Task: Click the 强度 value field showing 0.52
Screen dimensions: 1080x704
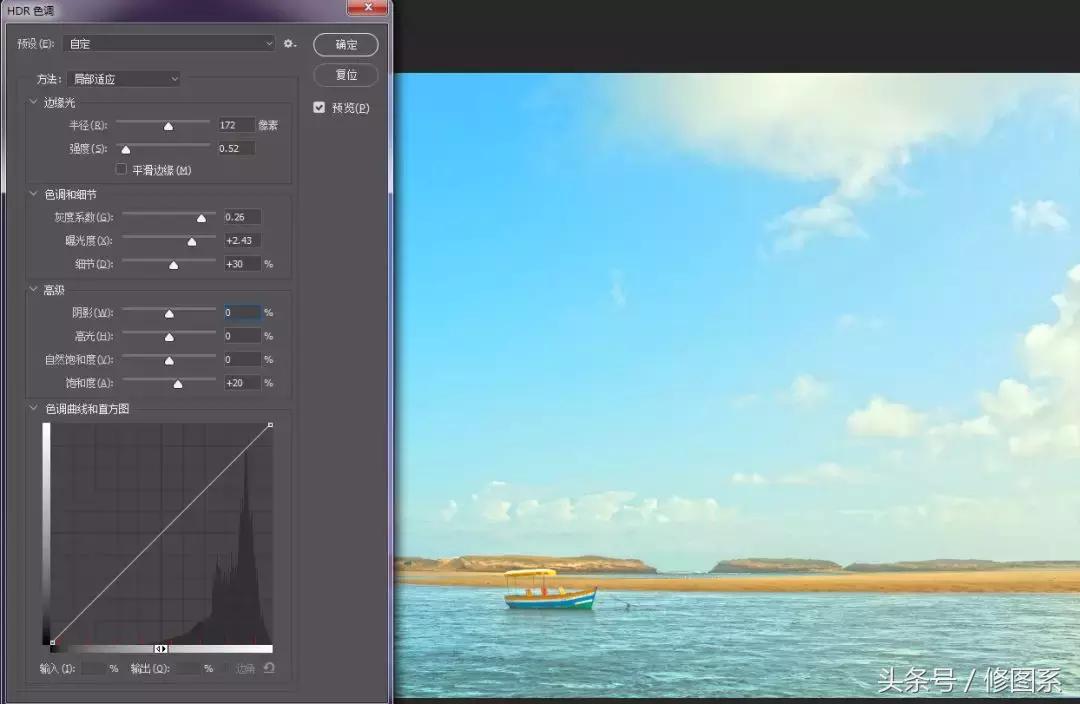Action: pyautogui.click(x=236, y=149)
